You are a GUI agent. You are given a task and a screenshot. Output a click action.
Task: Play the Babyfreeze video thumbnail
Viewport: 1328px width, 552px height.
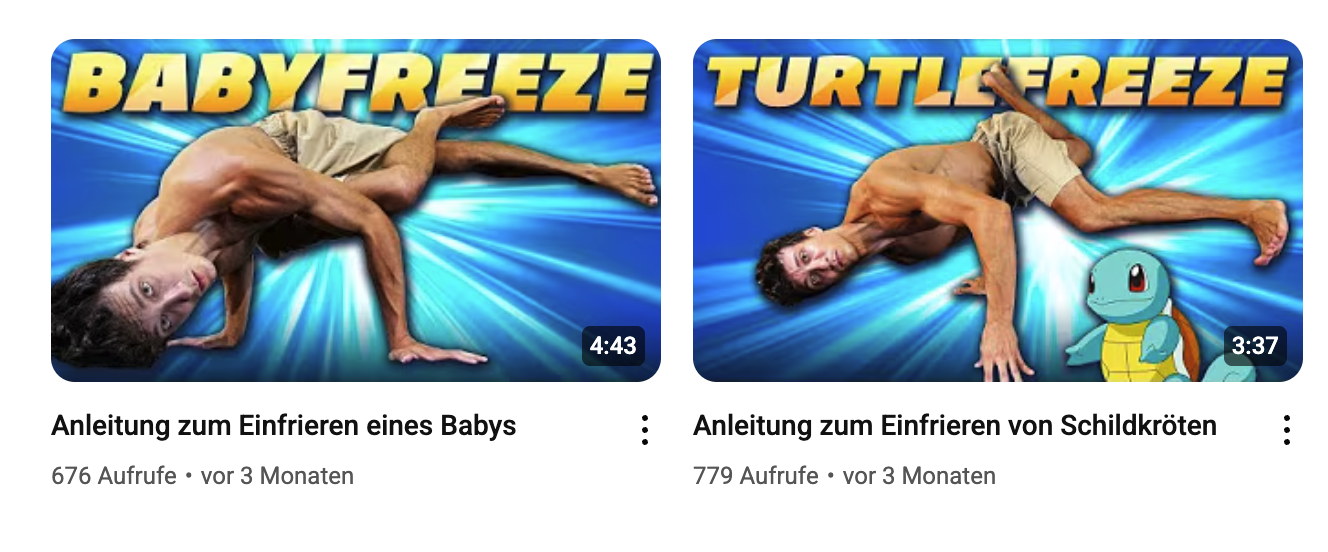pos(356,210)
